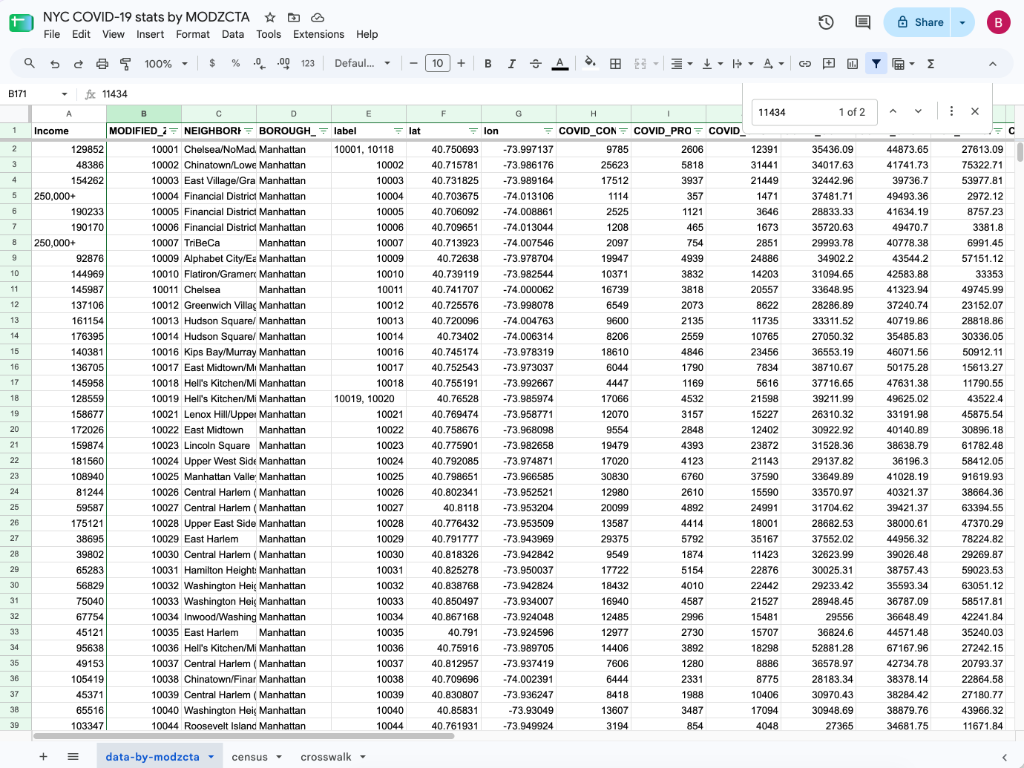The width and height of the screenshot is (1024, 768).
Task: Open the fill color bucket picker
Action: (590, 63)
